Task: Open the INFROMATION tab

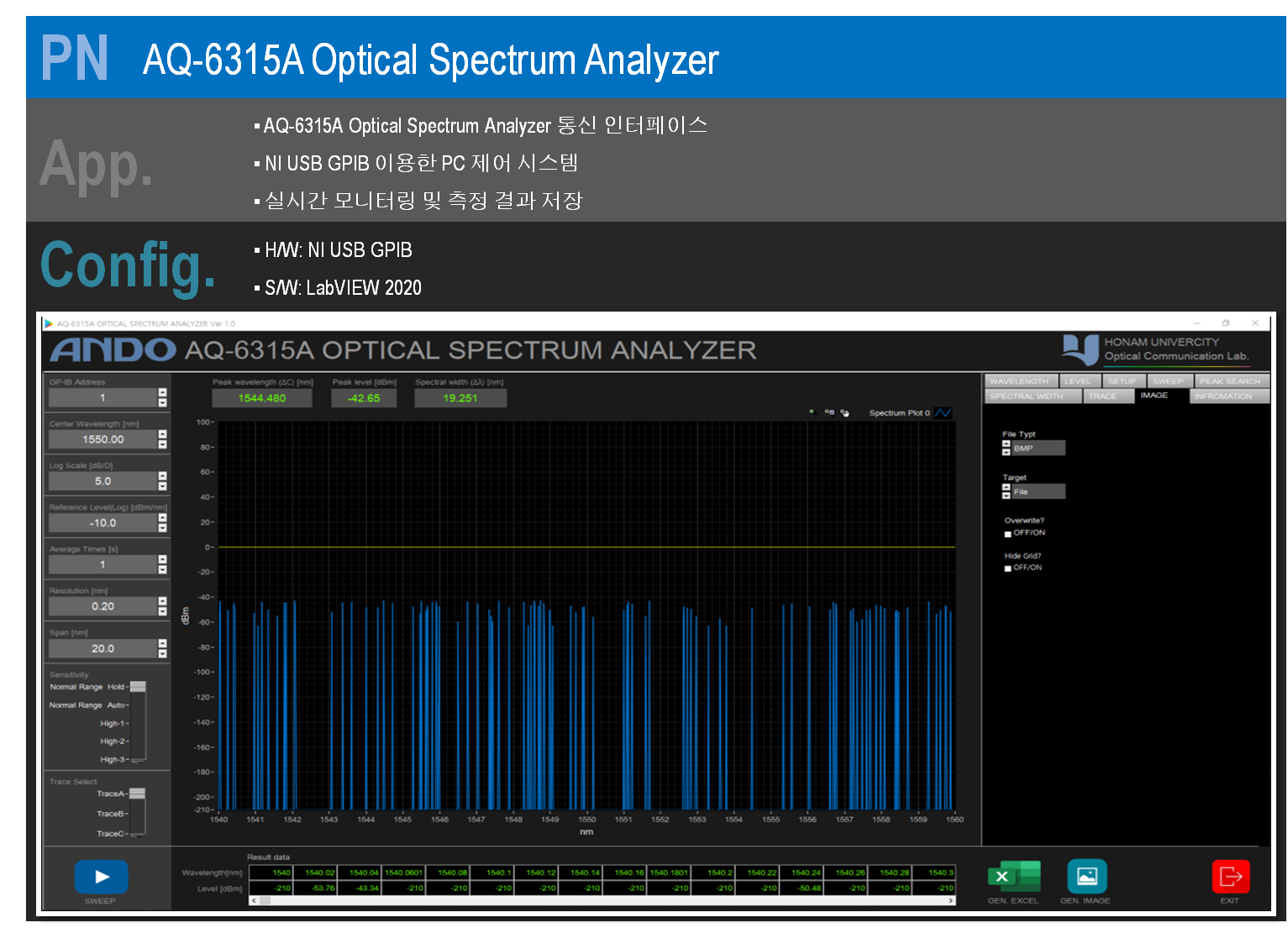Action: pyautogui.click(x=1229, y=396)
